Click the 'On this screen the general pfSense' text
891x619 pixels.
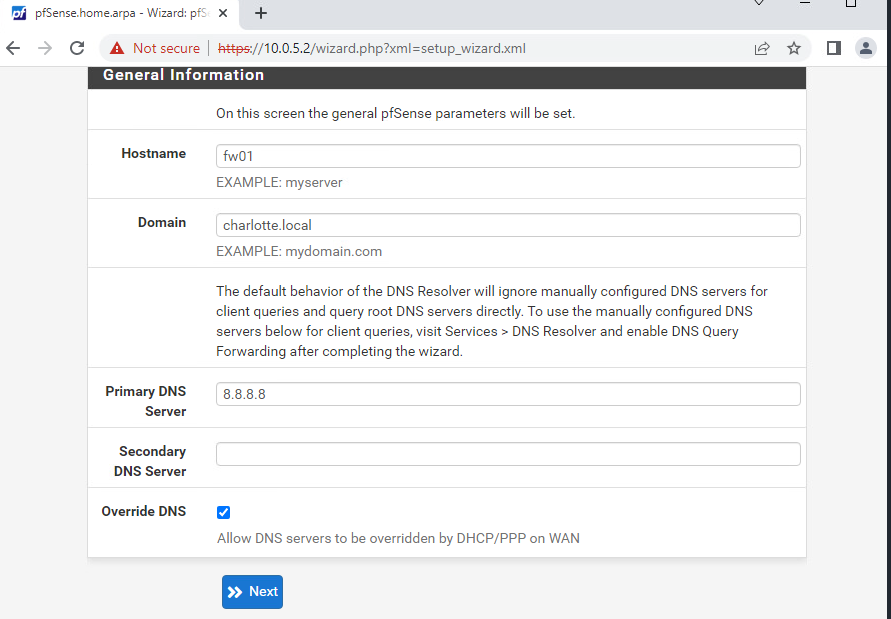(395, 113)
